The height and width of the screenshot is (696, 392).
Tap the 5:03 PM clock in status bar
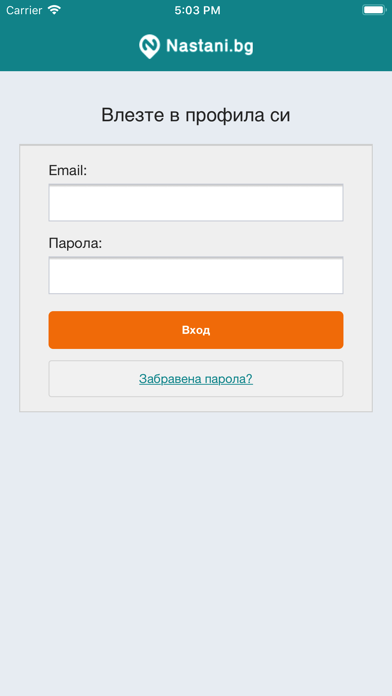click(197, 11)
